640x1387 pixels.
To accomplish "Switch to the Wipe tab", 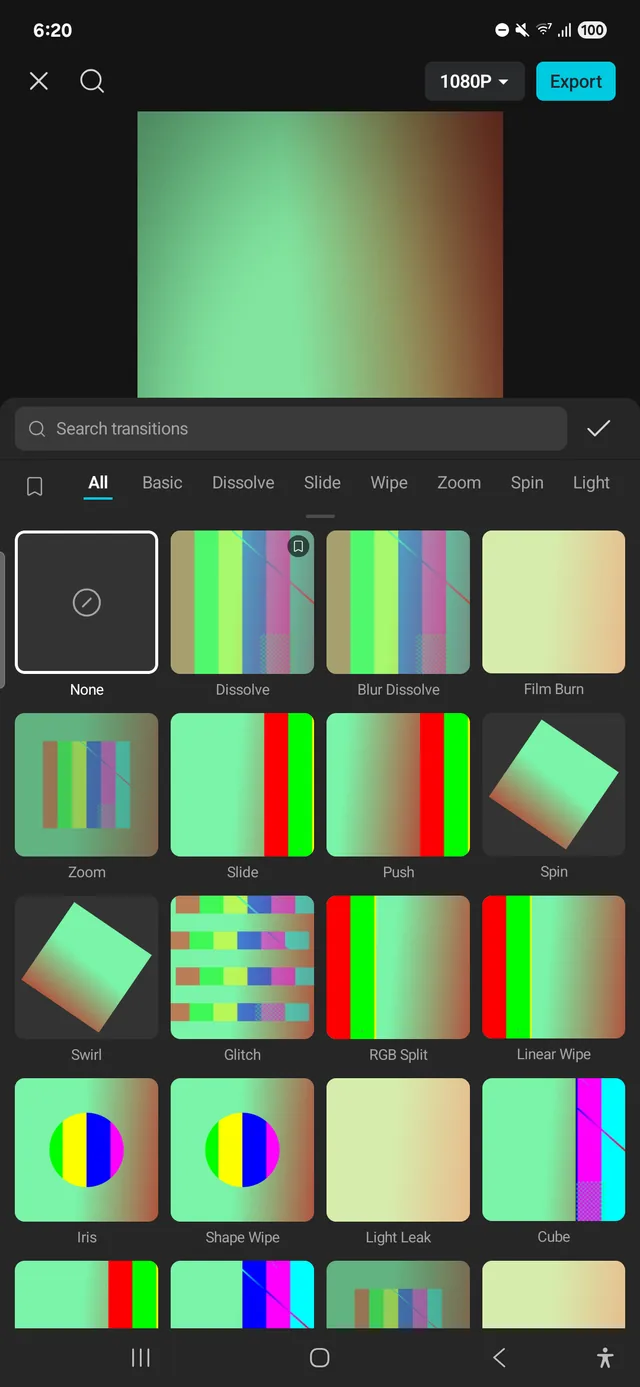I will pos(389,482).
